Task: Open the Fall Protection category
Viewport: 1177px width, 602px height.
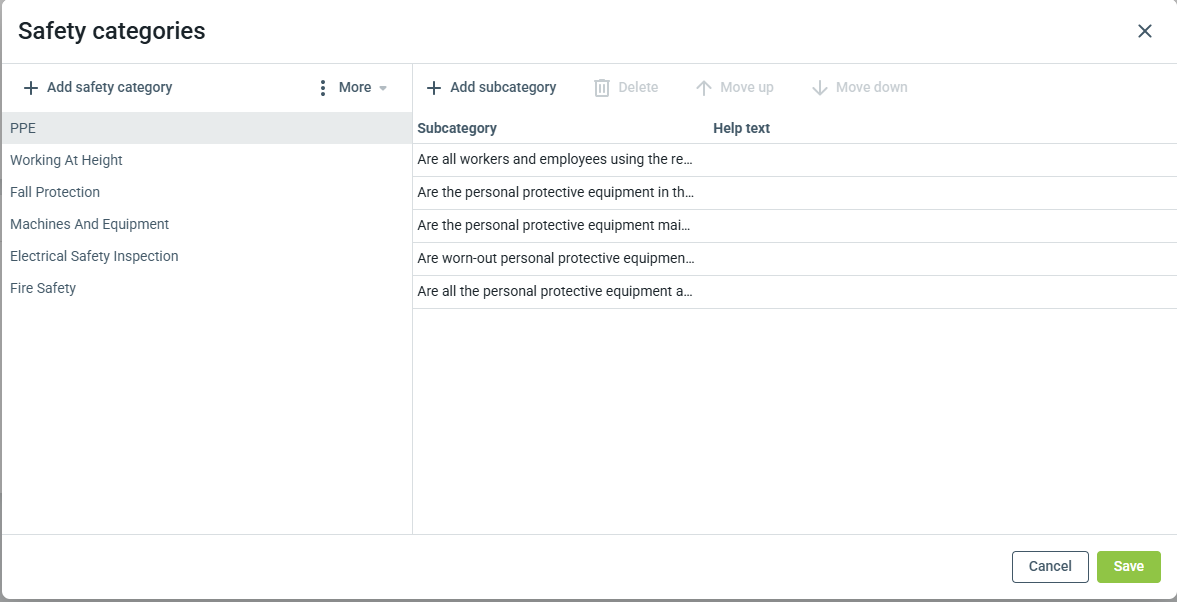Action: click(55, 192)
